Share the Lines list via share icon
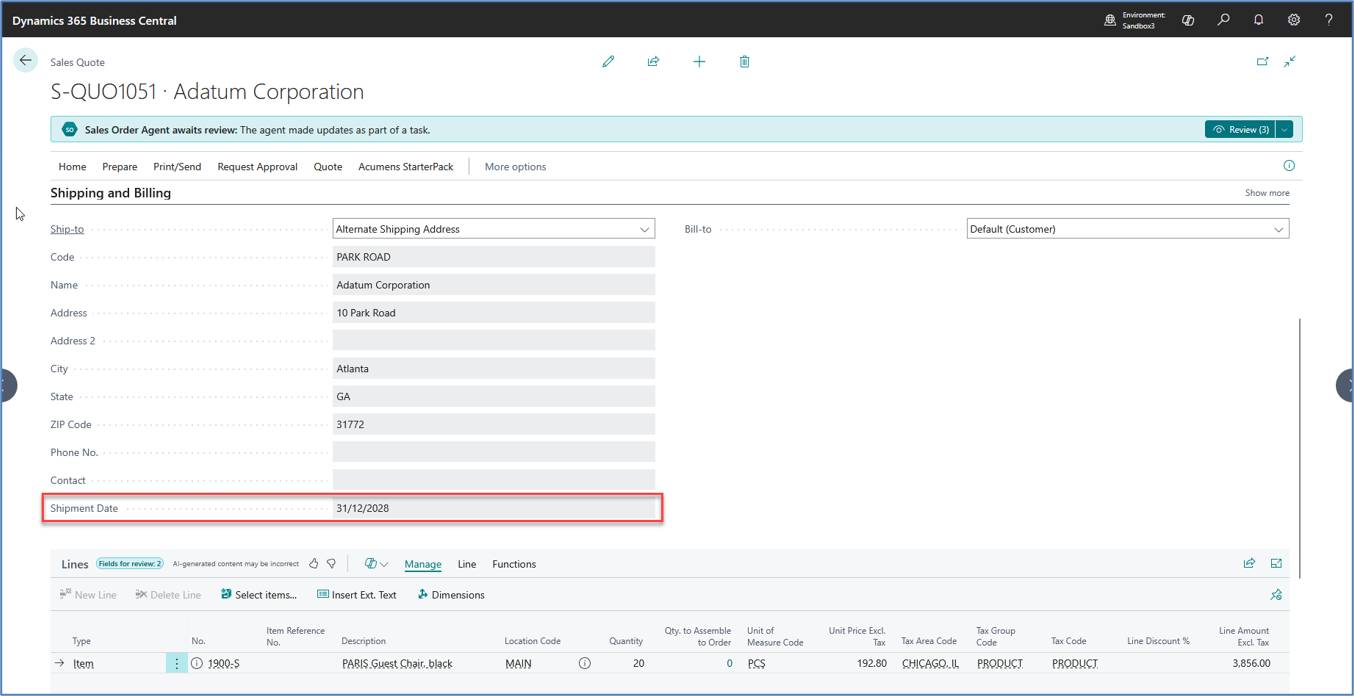 pyautogui.click(x=1249, y=564)
